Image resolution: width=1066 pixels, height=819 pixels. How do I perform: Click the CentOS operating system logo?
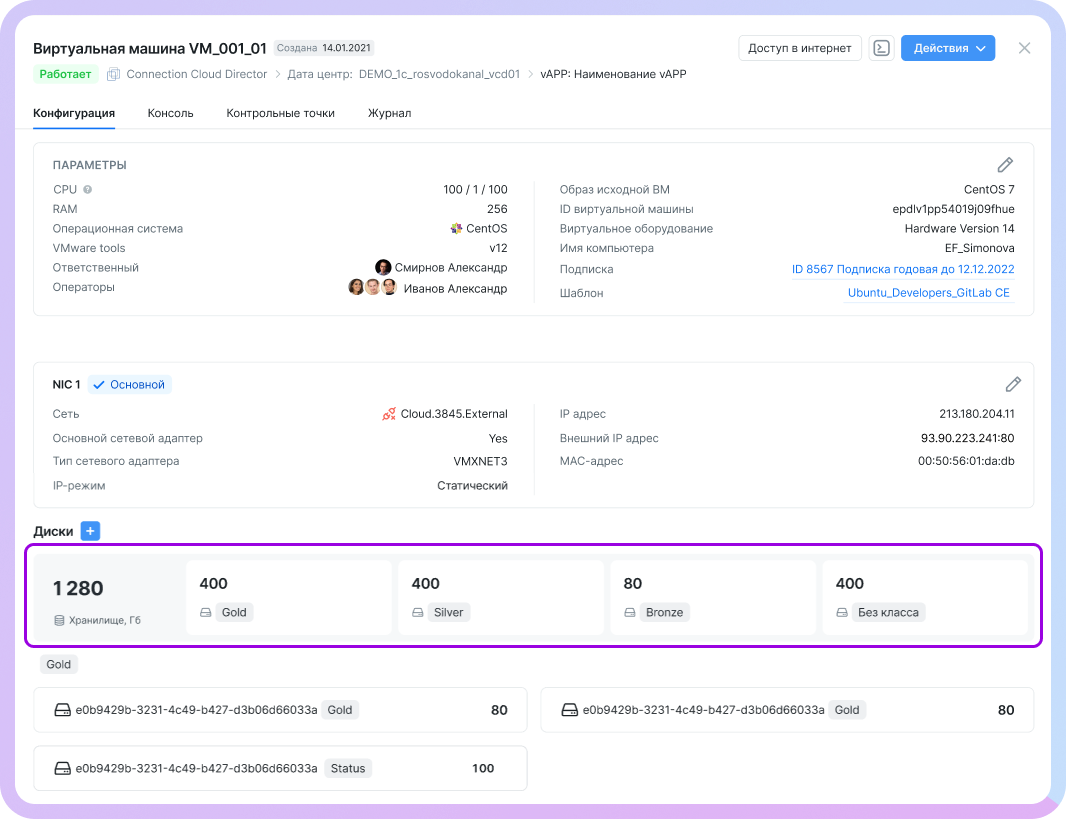[456, 229]
